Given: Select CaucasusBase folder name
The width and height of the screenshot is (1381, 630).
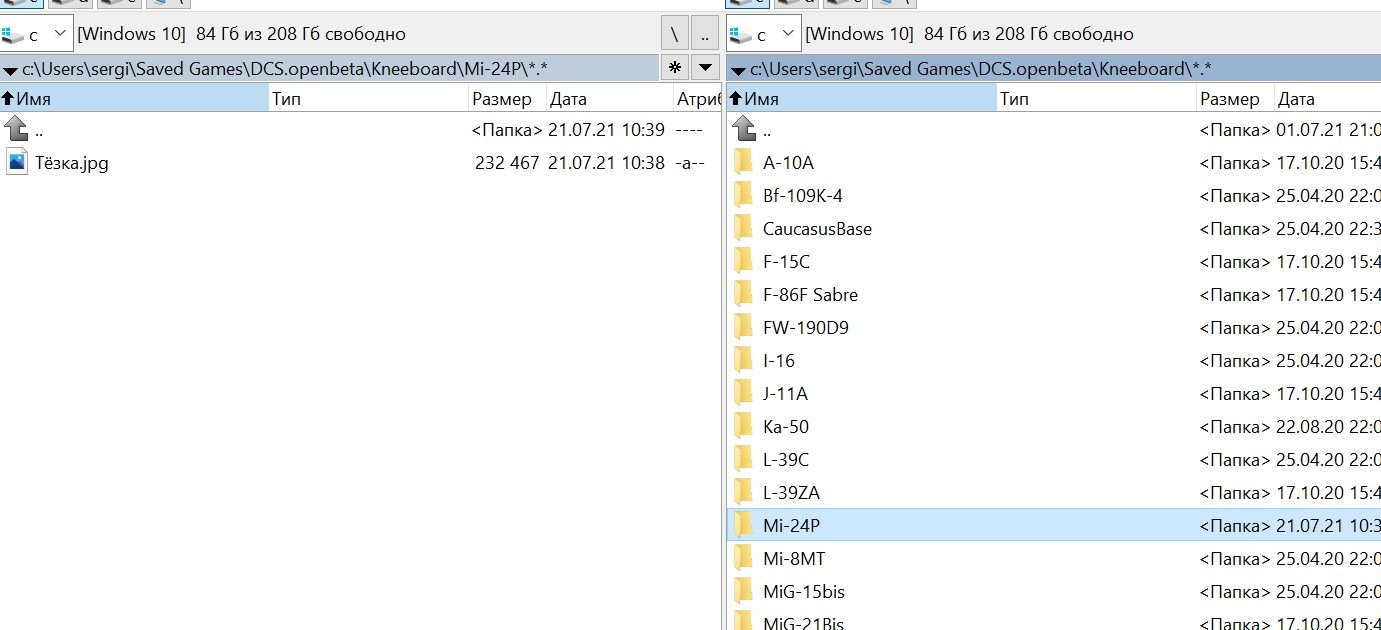Looking at the screenshot, I should tap(817, 228).
